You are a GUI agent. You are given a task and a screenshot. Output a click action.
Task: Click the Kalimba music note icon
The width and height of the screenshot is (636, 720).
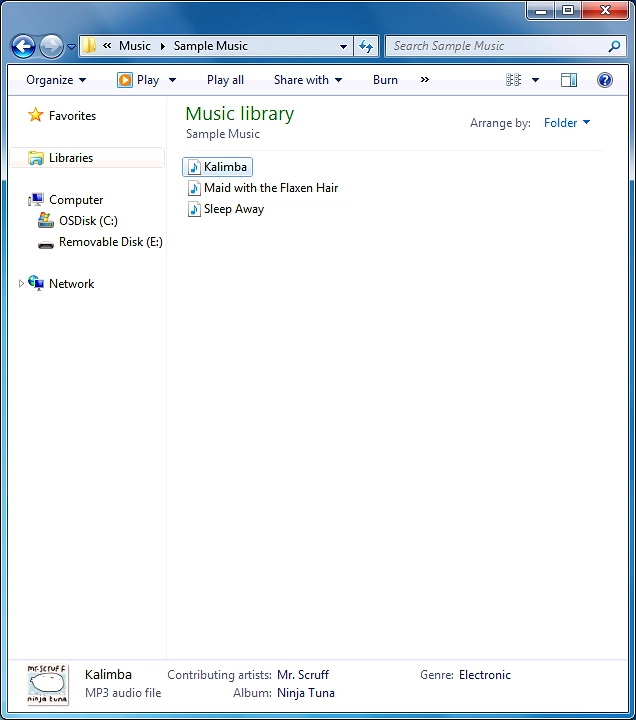click(x=194, y=167)
